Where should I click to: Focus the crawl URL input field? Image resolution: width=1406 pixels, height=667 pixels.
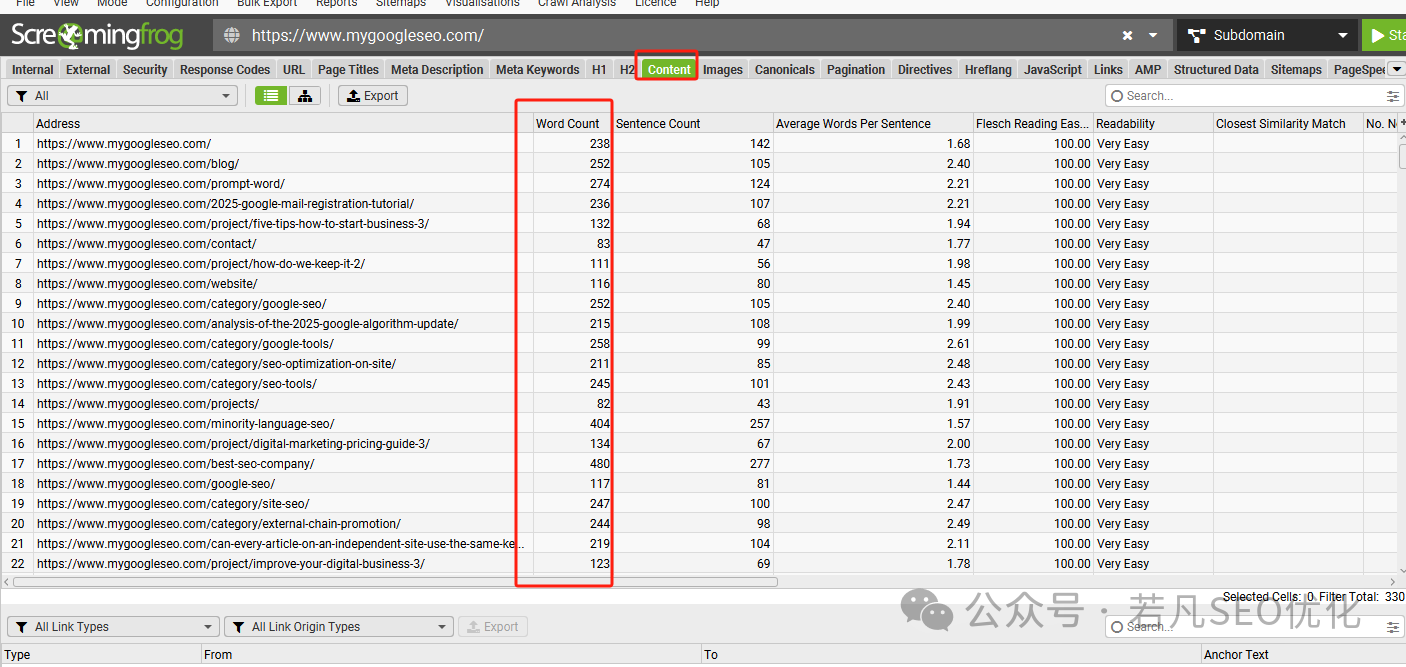[680, 36]
